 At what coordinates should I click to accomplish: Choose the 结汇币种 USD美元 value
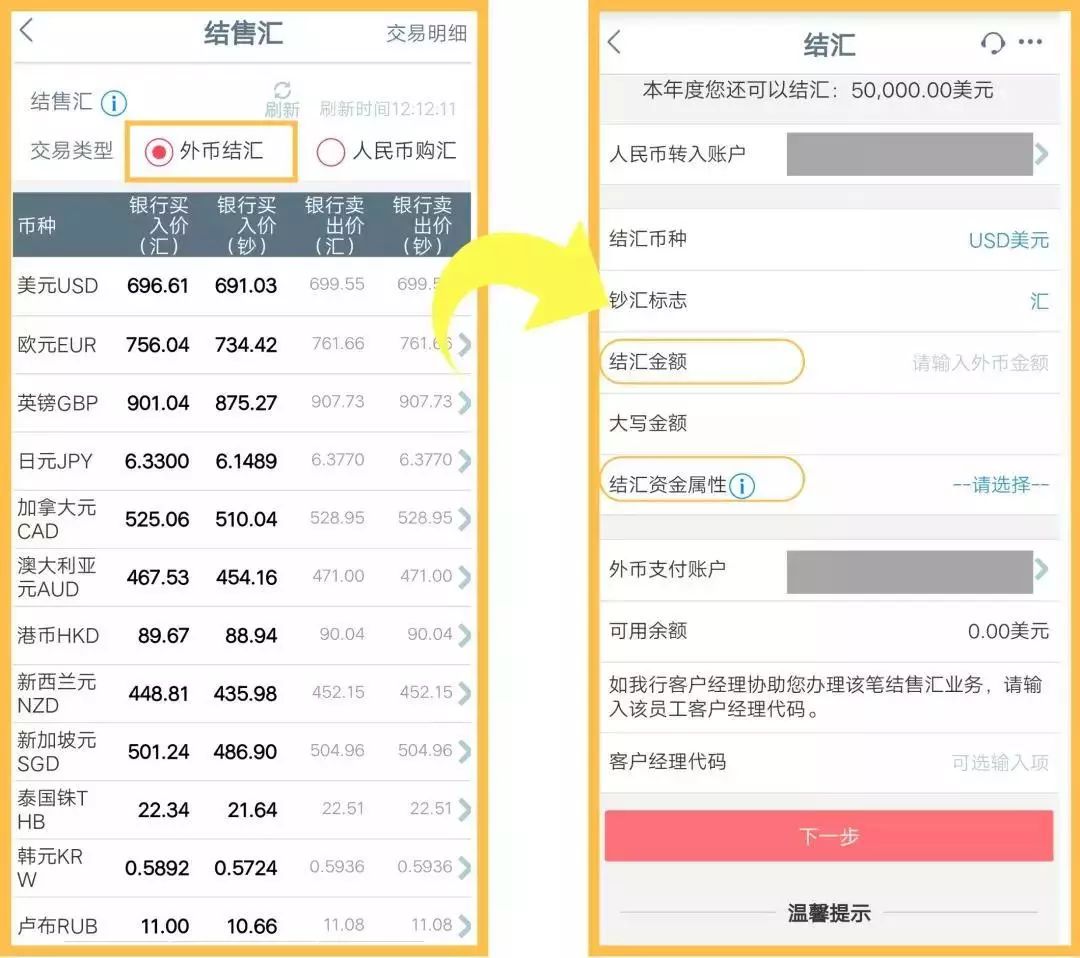1008,240
